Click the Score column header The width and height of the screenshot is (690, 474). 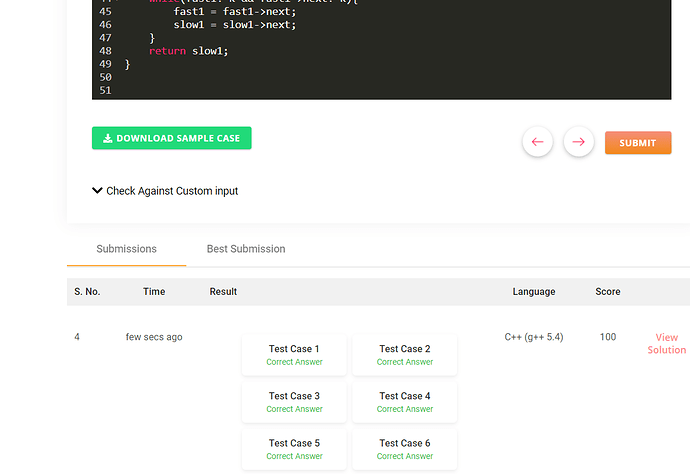coord(608,292)
